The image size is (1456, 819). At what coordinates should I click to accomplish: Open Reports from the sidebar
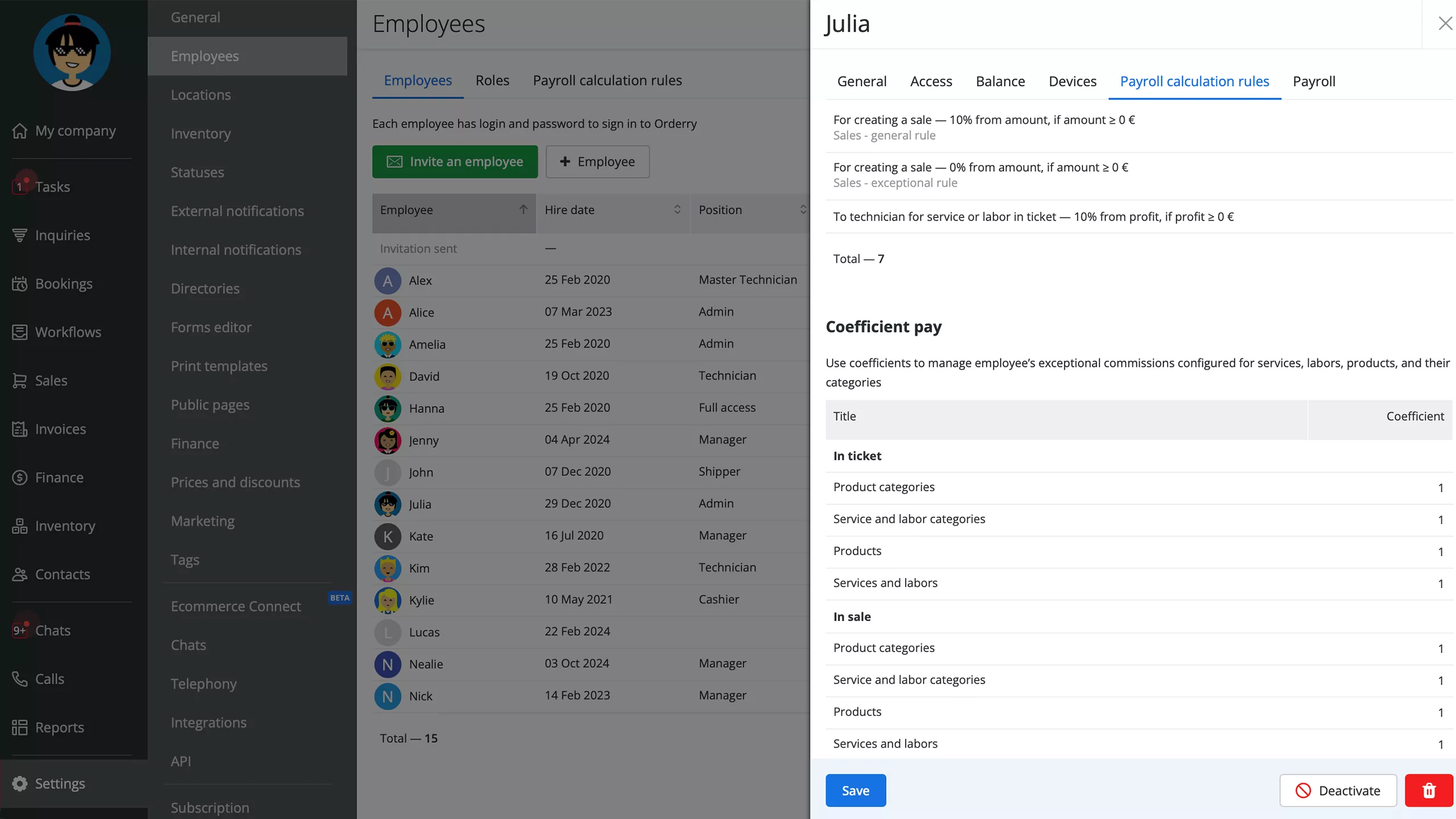pyautogui.click(x=59, y=727)
